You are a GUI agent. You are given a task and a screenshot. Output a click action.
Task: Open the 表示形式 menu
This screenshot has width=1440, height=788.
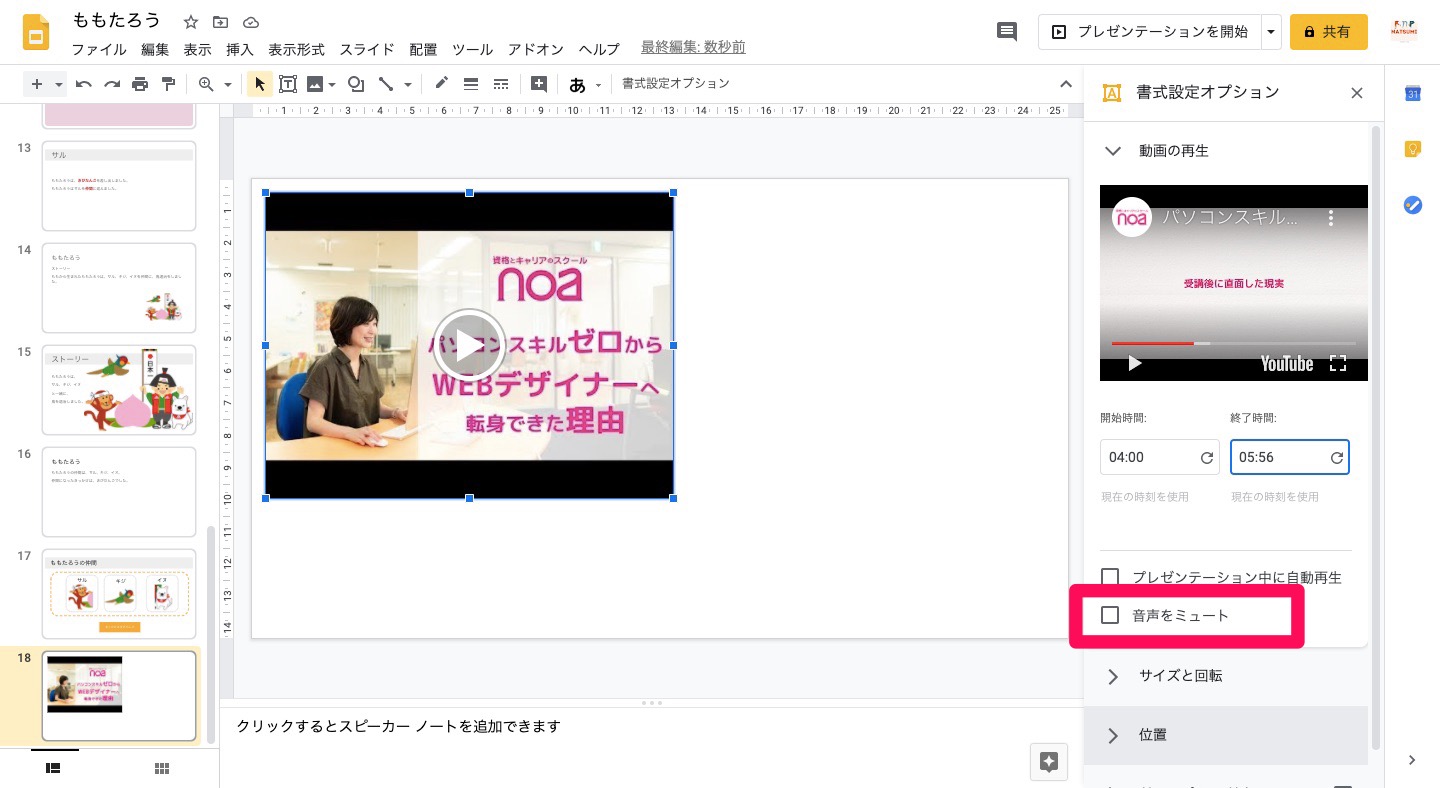pos(297,49)
